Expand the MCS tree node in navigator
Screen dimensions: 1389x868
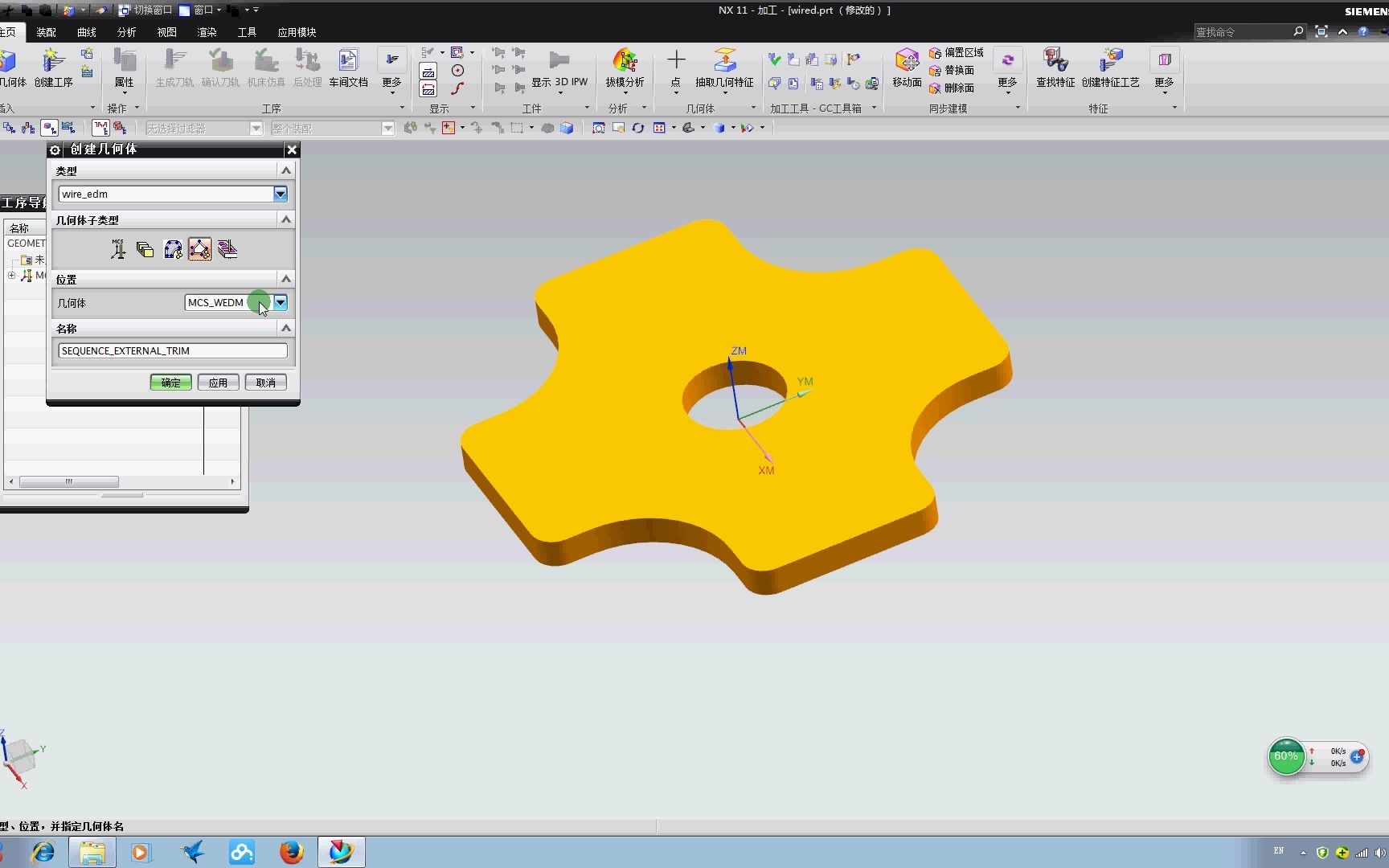click(x=11, y=275)
